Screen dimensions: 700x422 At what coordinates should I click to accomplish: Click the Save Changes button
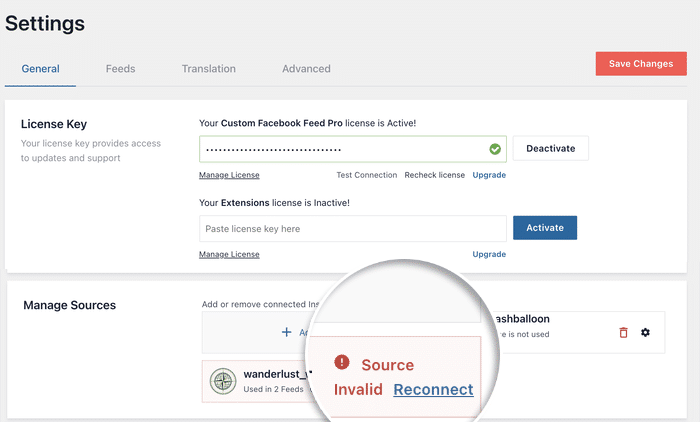(x=641, y=63)
